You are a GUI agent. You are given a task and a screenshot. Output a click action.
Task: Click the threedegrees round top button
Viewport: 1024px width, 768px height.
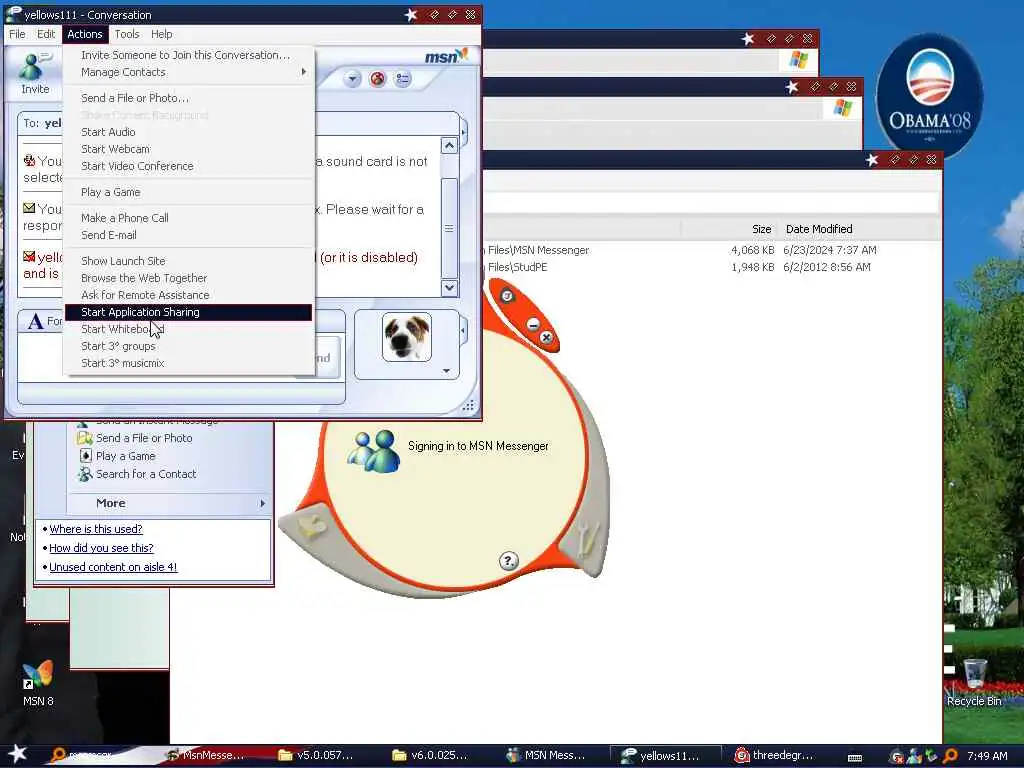click(507, 296)
